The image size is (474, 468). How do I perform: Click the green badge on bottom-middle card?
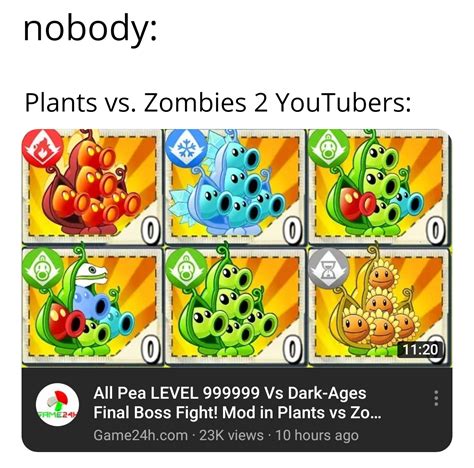[186, 269]
